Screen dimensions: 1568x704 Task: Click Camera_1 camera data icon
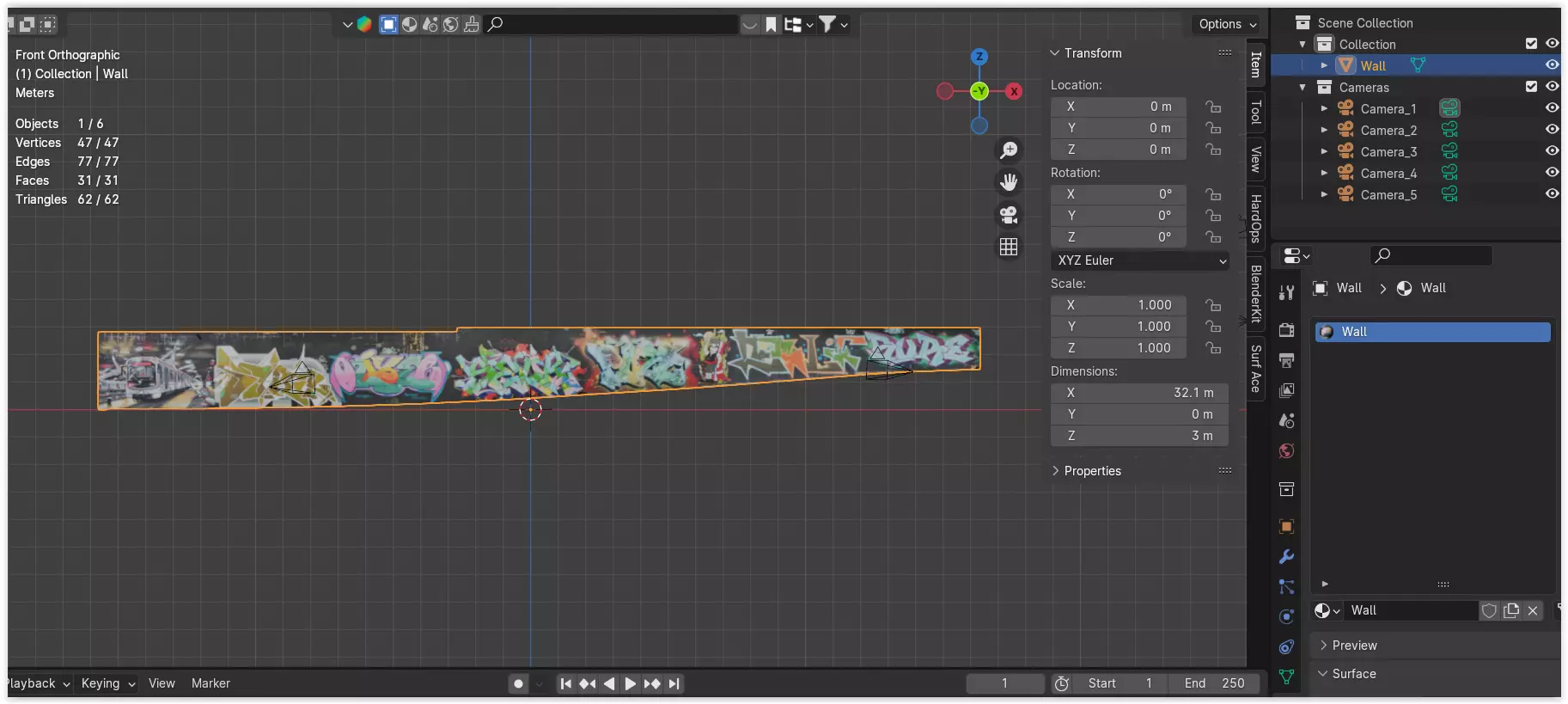pyautogui.click(x=1449, y=108)
